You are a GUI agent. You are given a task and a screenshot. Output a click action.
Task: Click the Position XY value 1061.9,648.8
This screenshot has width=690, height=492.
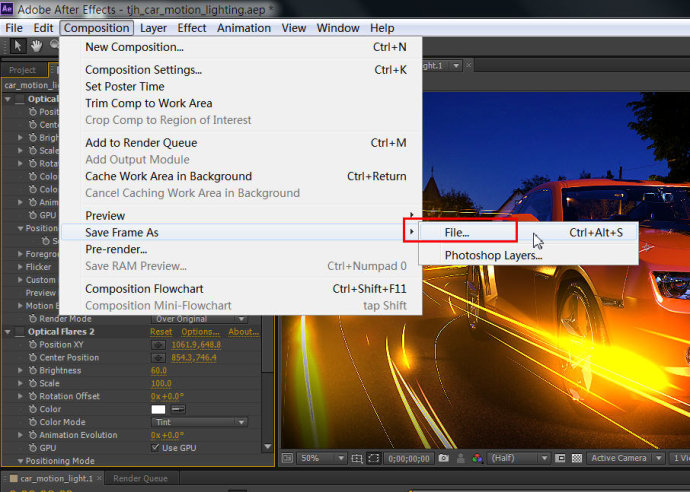196,345
